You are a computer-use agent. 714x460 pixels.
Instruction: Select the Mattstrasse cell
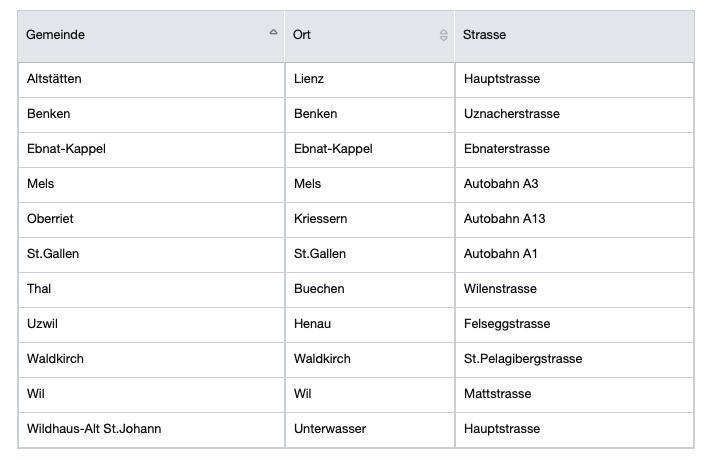coord(497,394)
